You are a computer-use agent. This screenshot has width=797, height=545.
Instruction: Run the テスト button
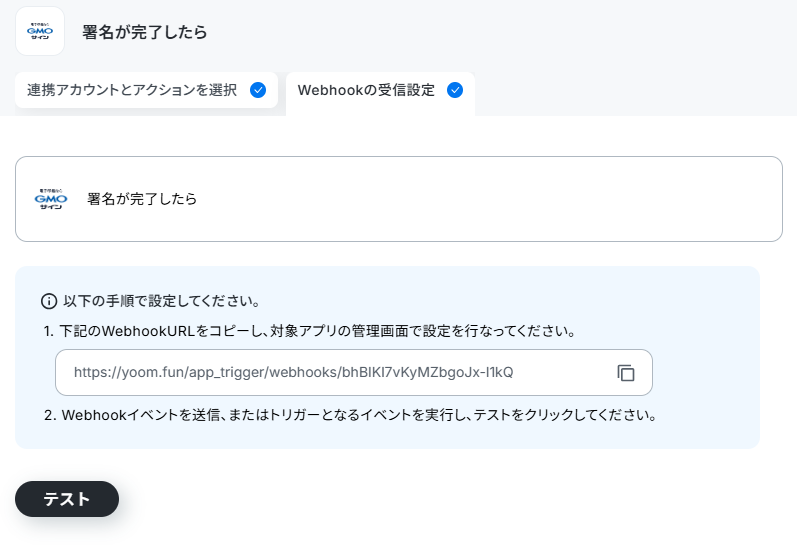pos(67,499)
